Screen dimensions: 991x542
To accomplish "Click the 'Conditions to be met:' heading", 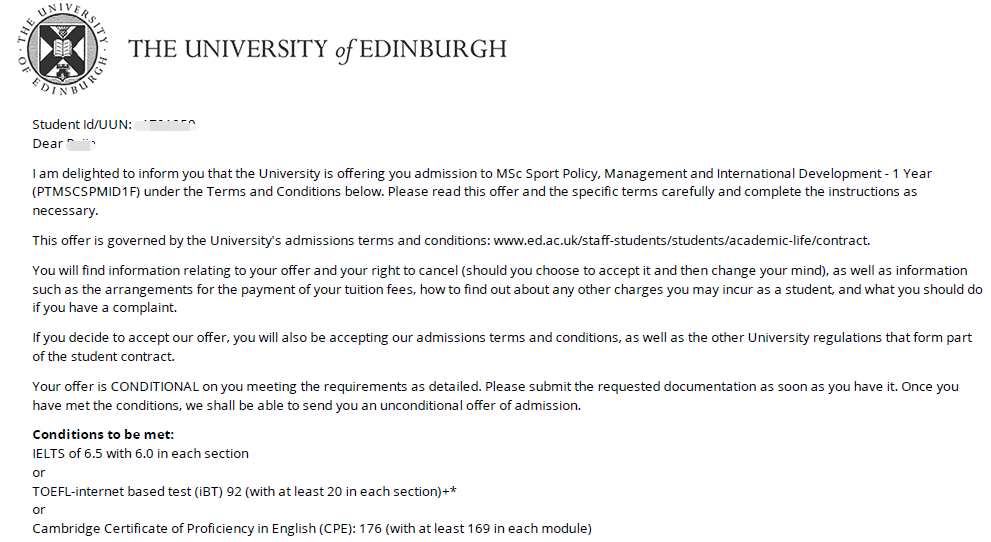I will coord(103,435).
